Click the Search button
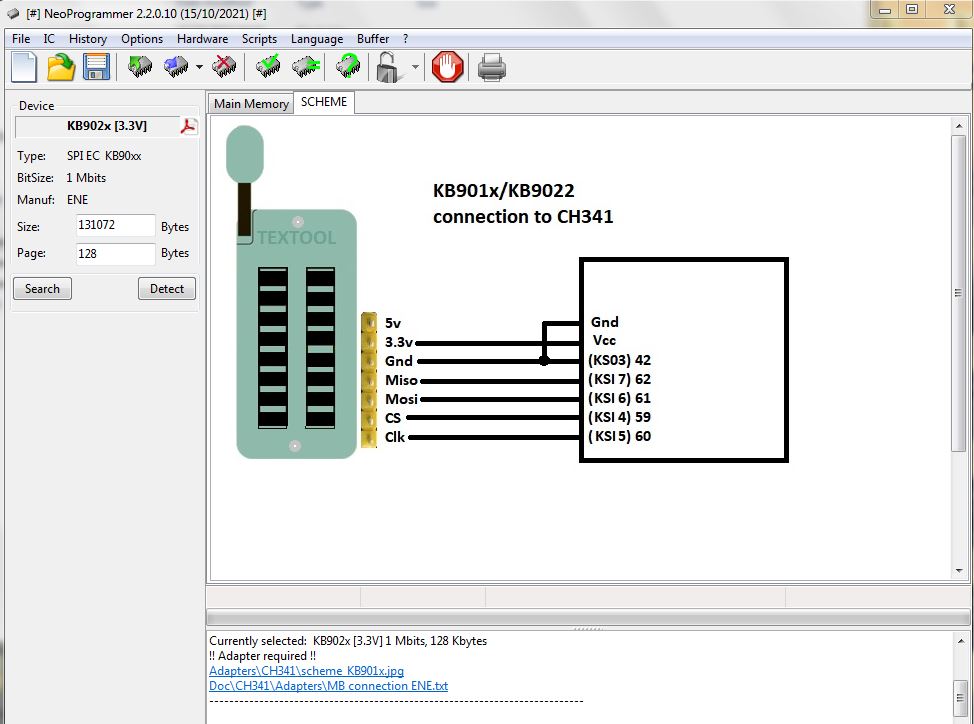974x724 pixels. pos(42,289)
